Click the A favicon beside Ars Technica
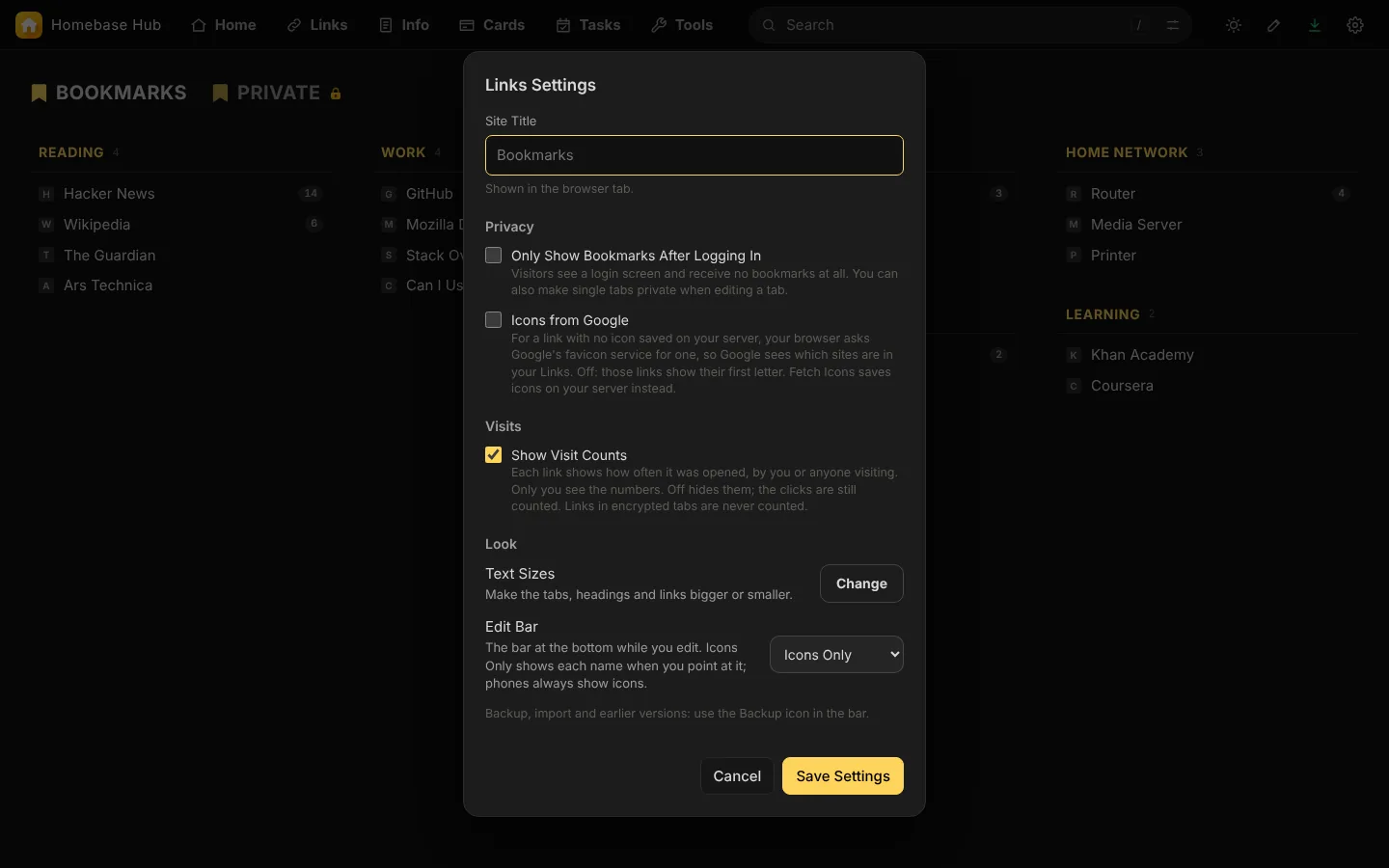The width and height of the screenshot is (1389, 868). (x=46, y=285)
